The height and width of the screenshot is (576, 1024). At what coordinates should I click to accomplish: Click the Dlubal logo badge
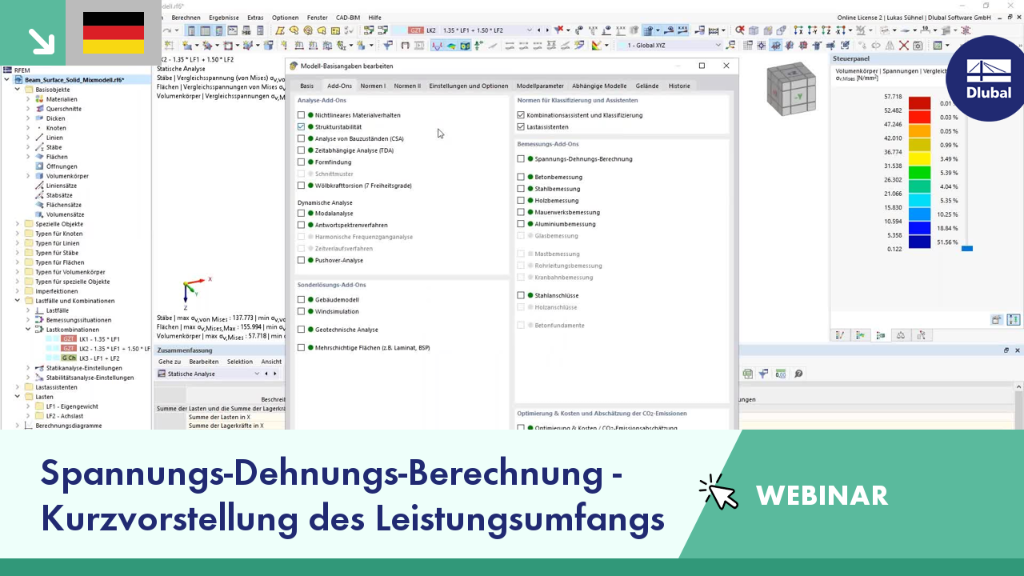pyautogui.click(x=987, y=78)
